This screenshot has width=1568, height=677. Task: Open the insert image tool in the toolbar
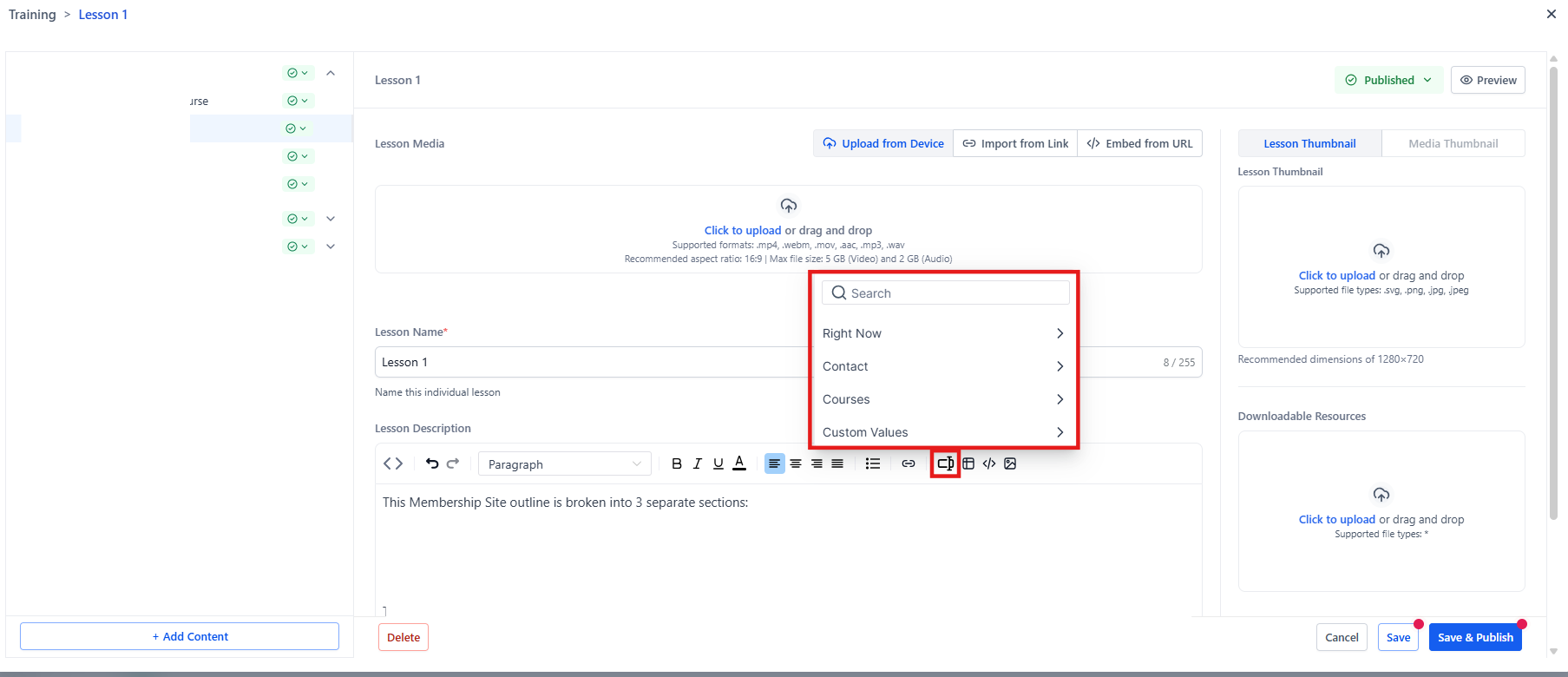click(x=1010, y=464)
